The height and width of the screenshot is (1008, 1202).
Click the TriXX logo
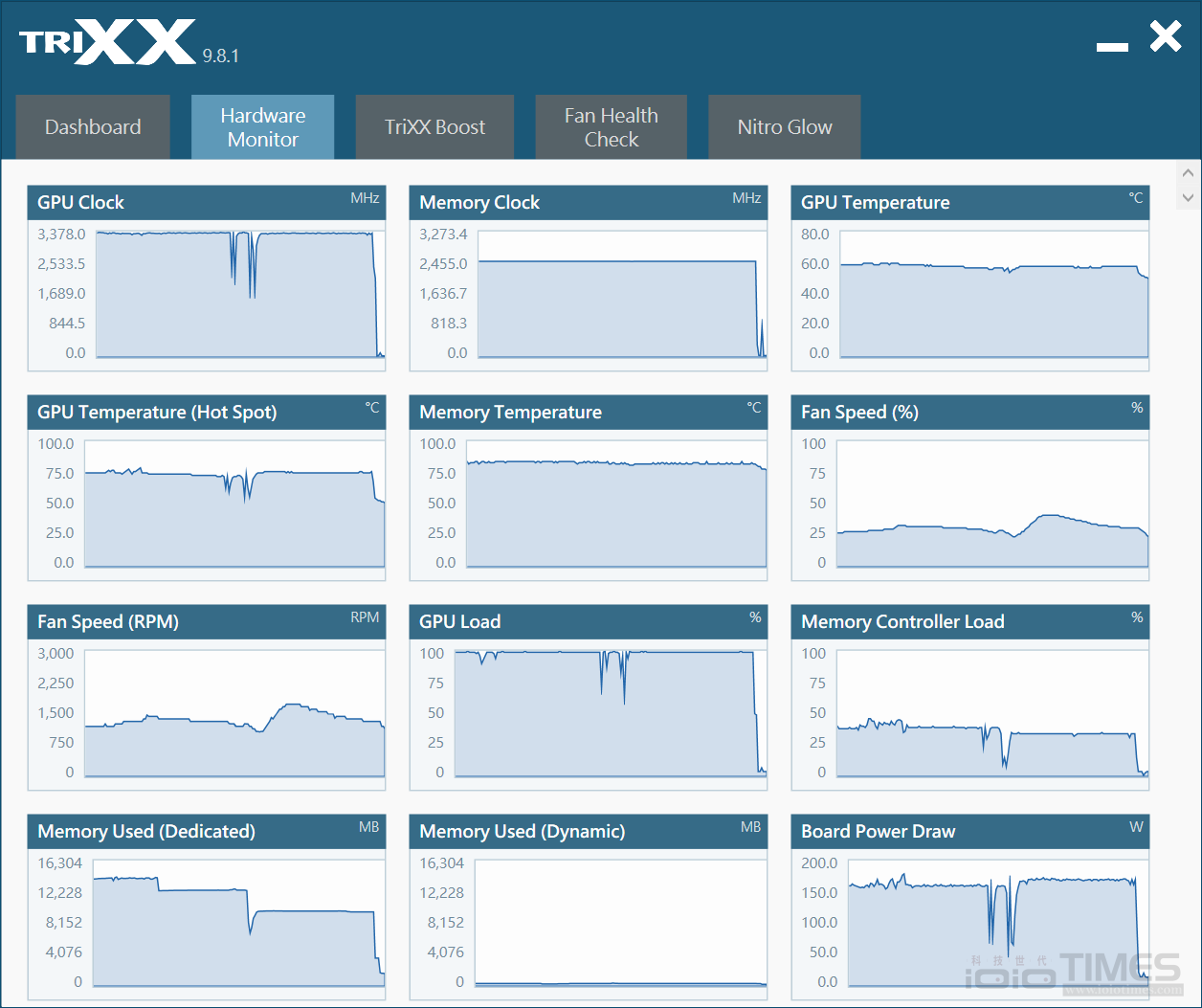tap(107, 42)
